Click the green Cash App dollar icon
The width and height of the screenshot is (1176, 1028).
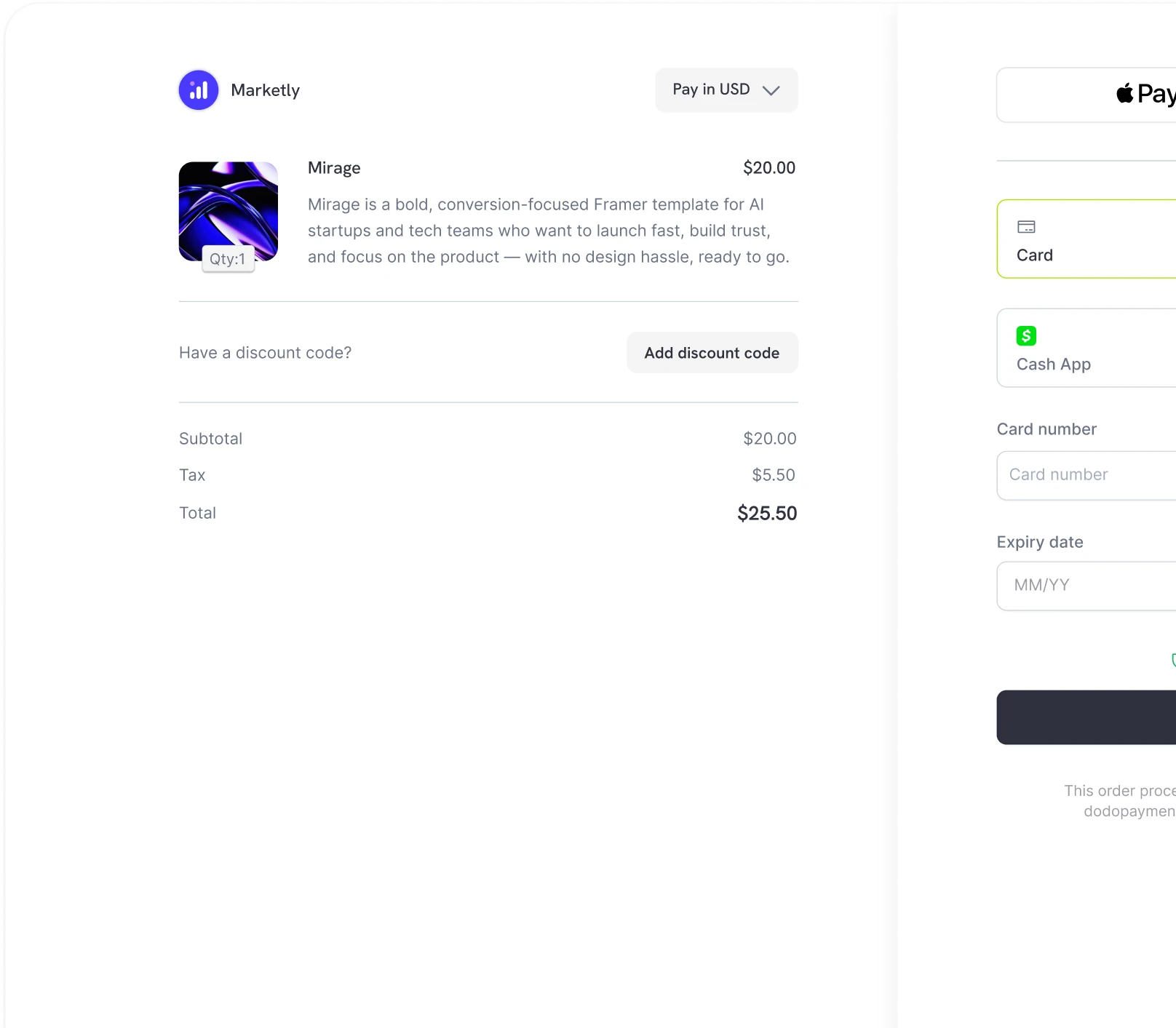(x=1027, y=336)
